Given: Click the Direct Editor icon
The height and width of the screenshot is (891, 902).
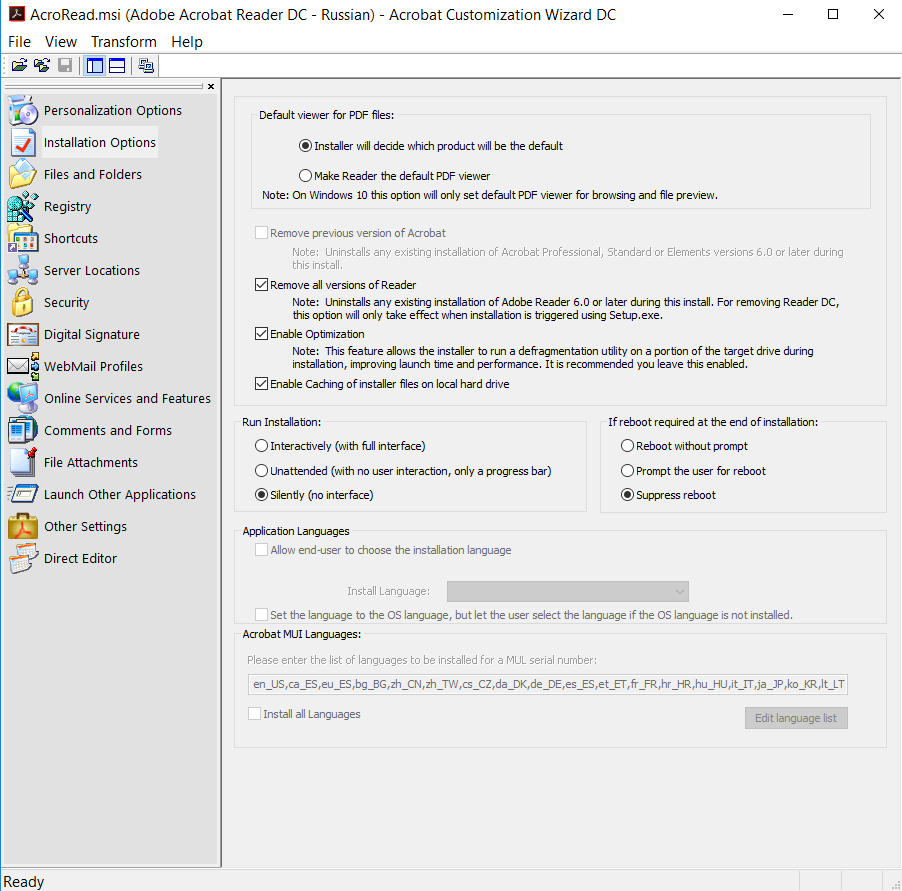Looking at the screenshot, I should point(23,559).
